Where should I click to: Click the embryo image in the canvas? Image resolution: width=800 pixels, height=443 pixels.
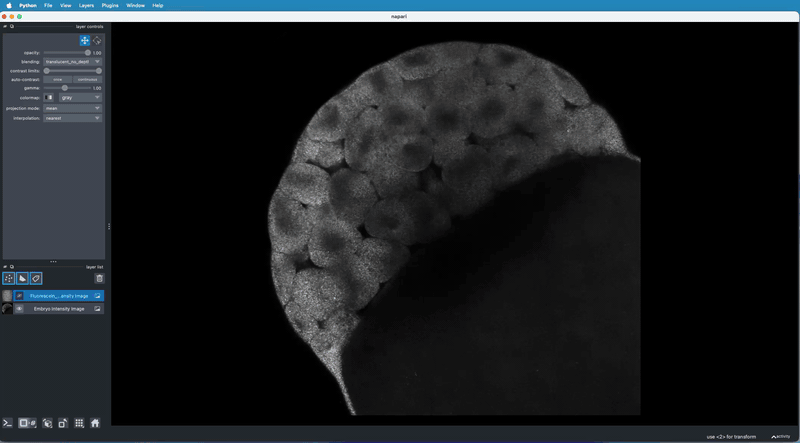(454, 228)
